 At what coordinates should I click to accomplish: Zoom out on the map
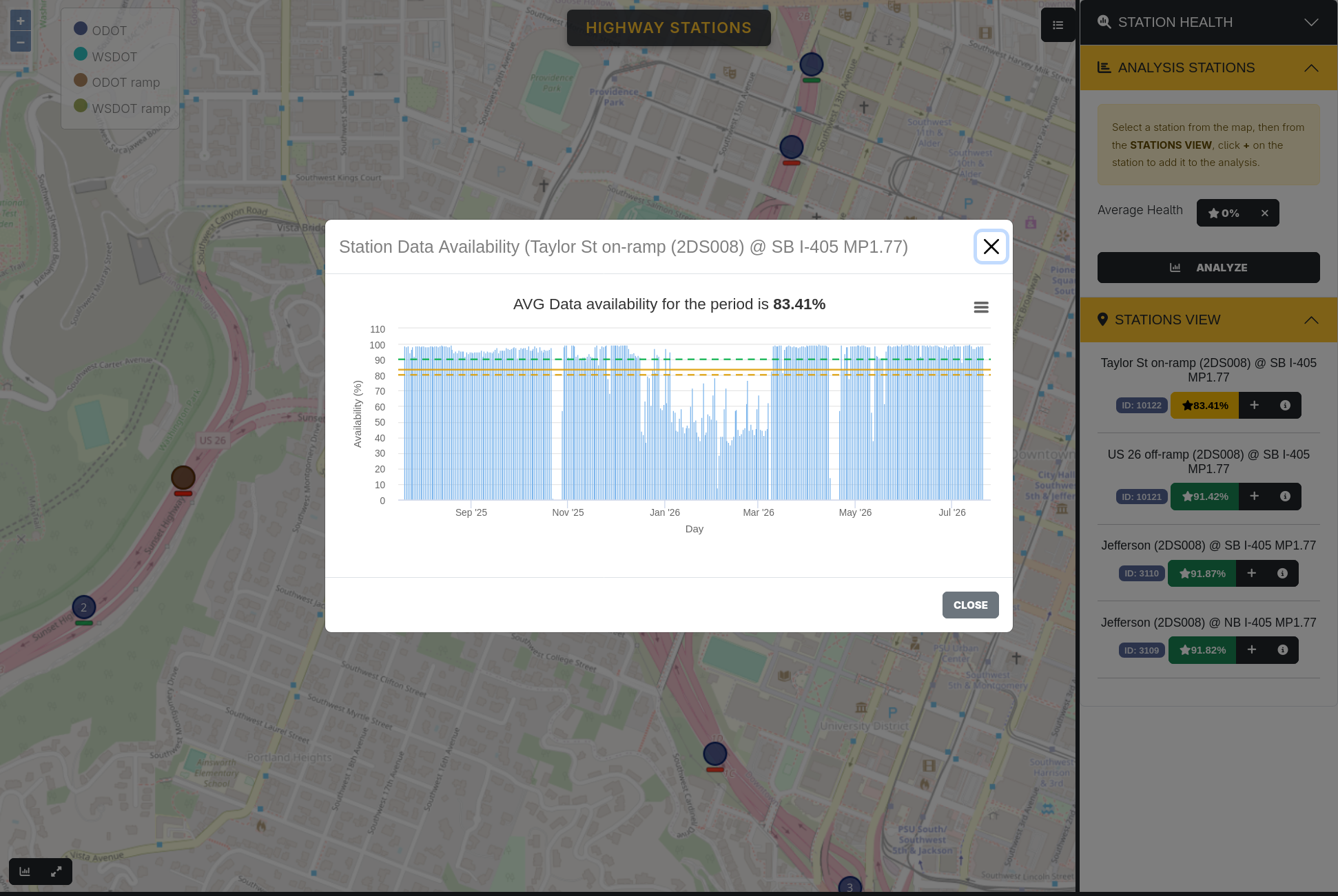click(x=21, y=42)
